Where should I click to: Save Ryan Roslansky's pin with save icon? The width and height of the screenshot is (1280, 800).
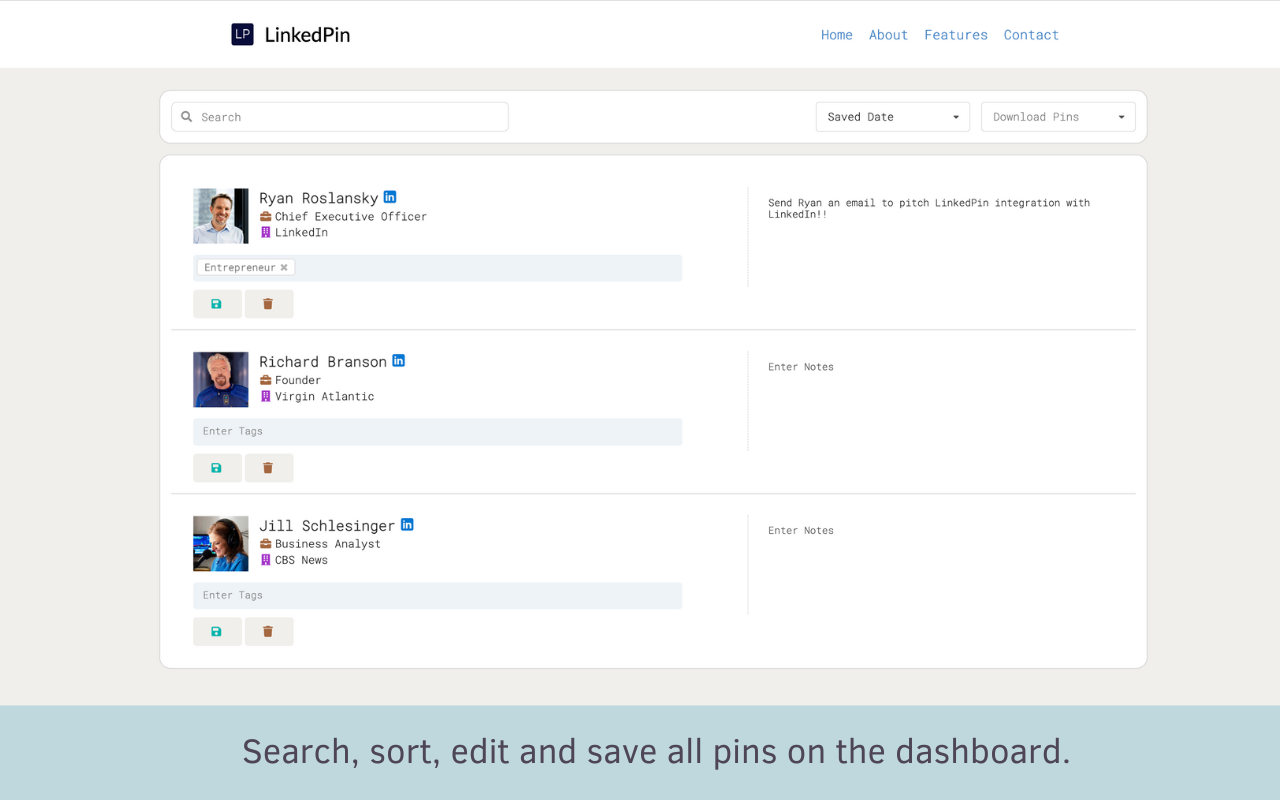click(x=217, y=304)
